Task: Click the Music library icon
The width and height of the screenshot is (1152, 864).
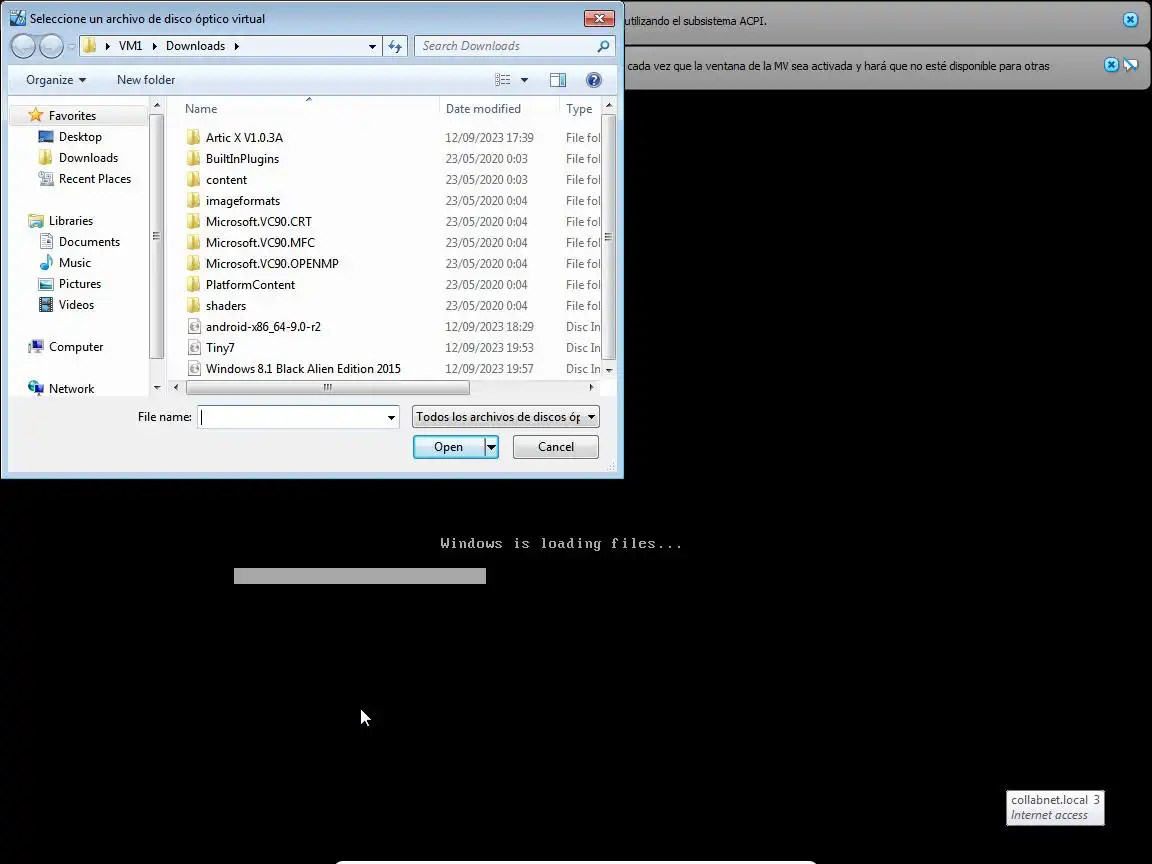Action: pyautogui.click(x=46, y=263)
